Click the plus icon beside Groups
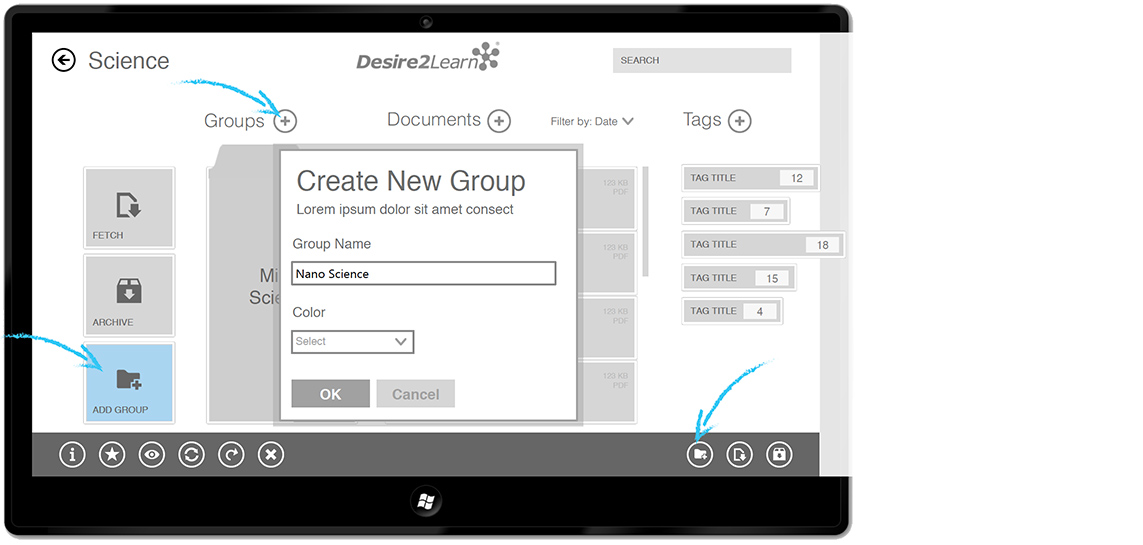The width and height of the screenshot is (1143, 545). point(286,121)
